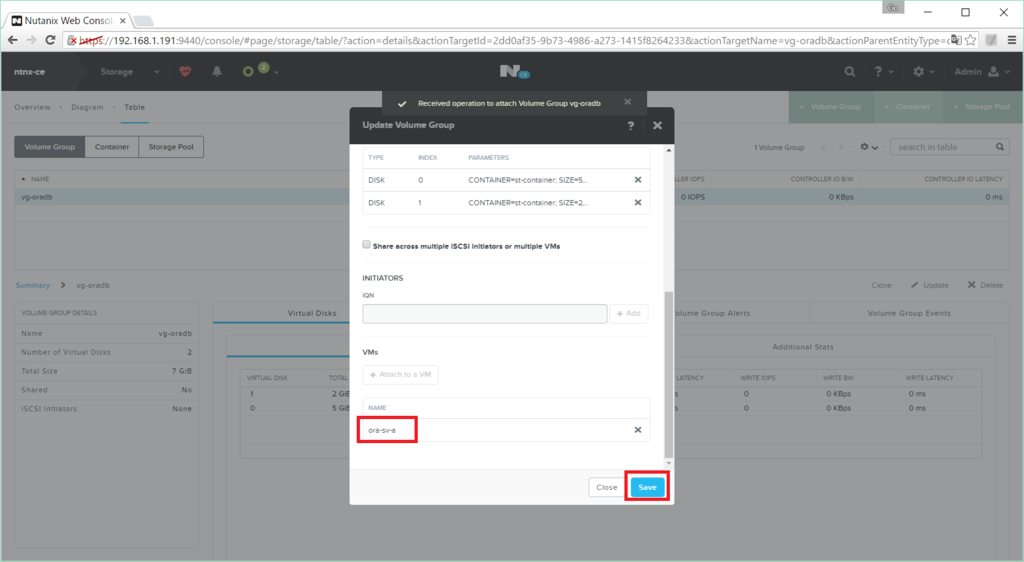The height and width of the screenshot is (562, 1024).
Task: Select the vg-oradb table row
Action: pyautogui.click(x=511, y=196)
